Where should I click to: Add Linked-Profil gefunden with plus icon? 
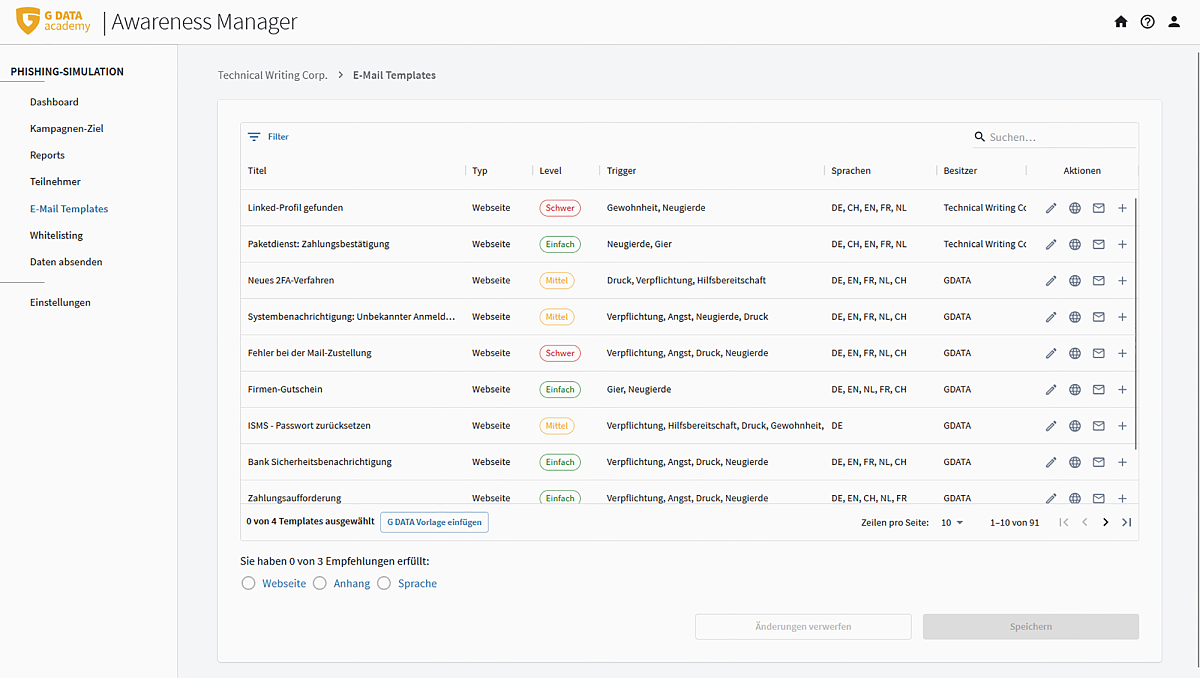(1122, 208)
